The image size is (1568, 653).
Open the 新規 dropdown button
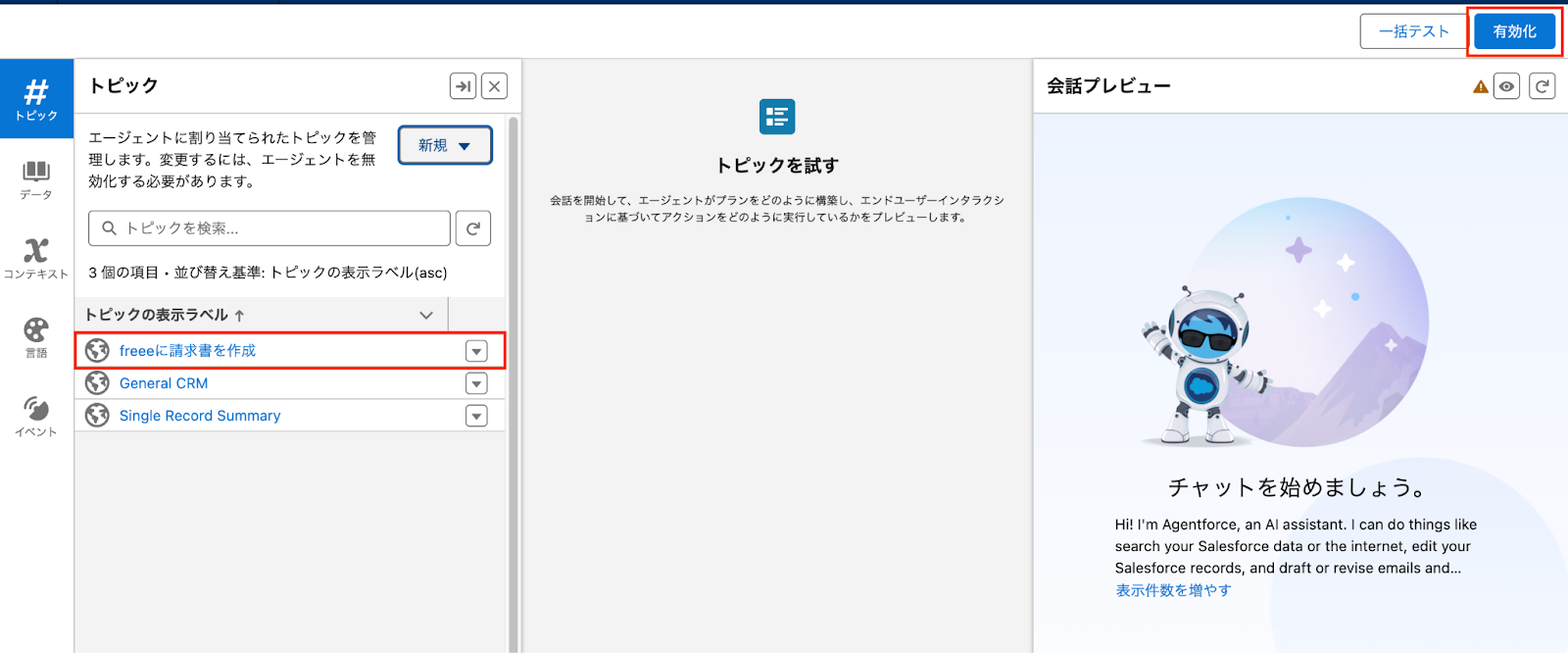click(x=445, y=145)
